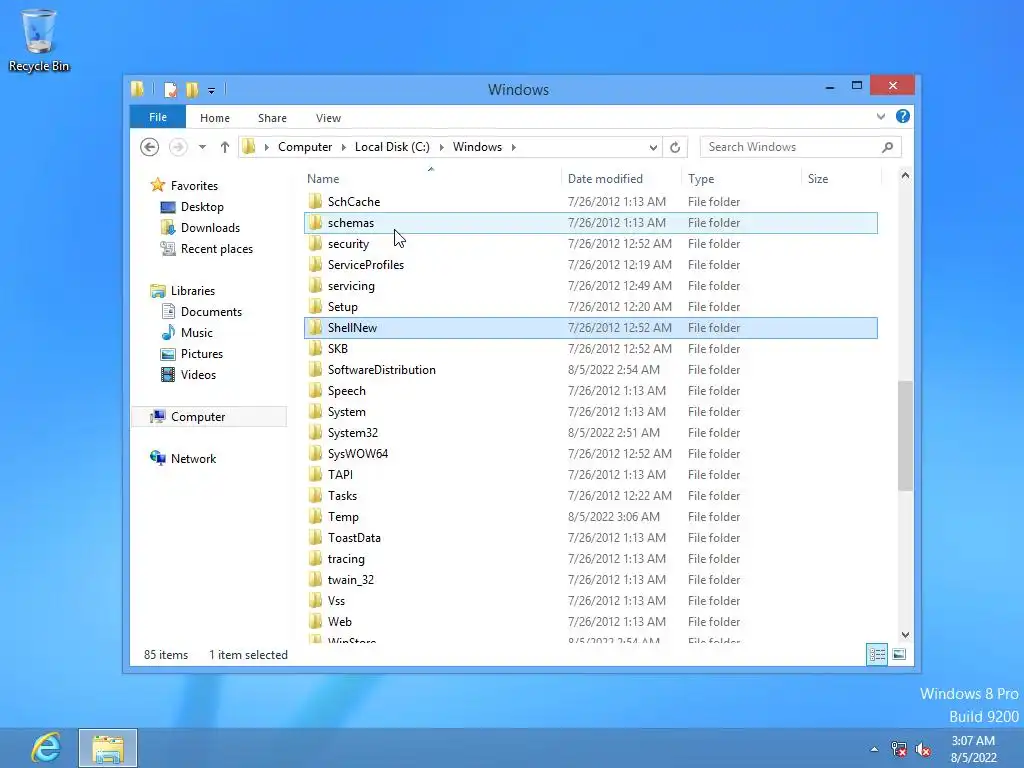Screen dimensions: 1024x768
Task: Select the ServiceProfiles folder icon
Action: (x=315, y=264)
